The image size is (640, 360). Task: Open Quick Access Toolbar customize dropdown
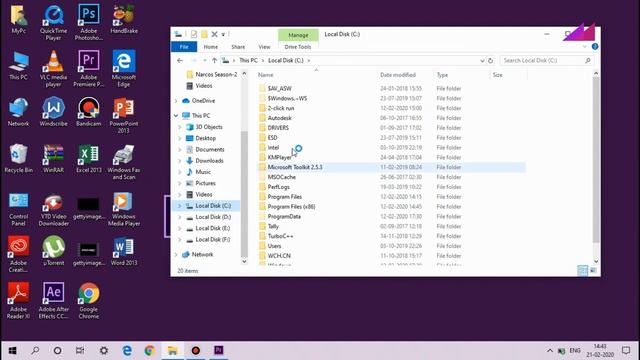tap(223, 34)
